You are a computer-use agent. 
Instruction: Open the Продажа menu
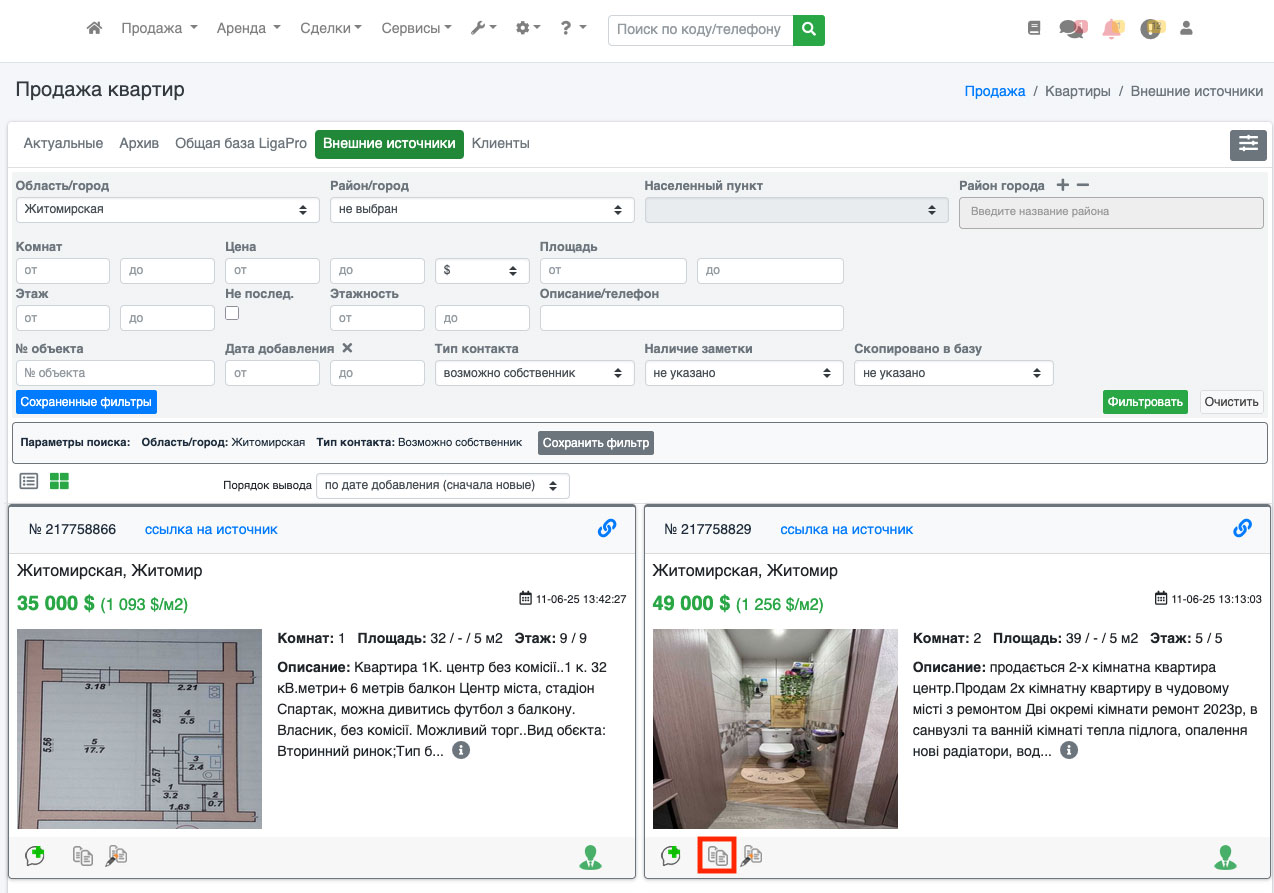click(159, 29)
